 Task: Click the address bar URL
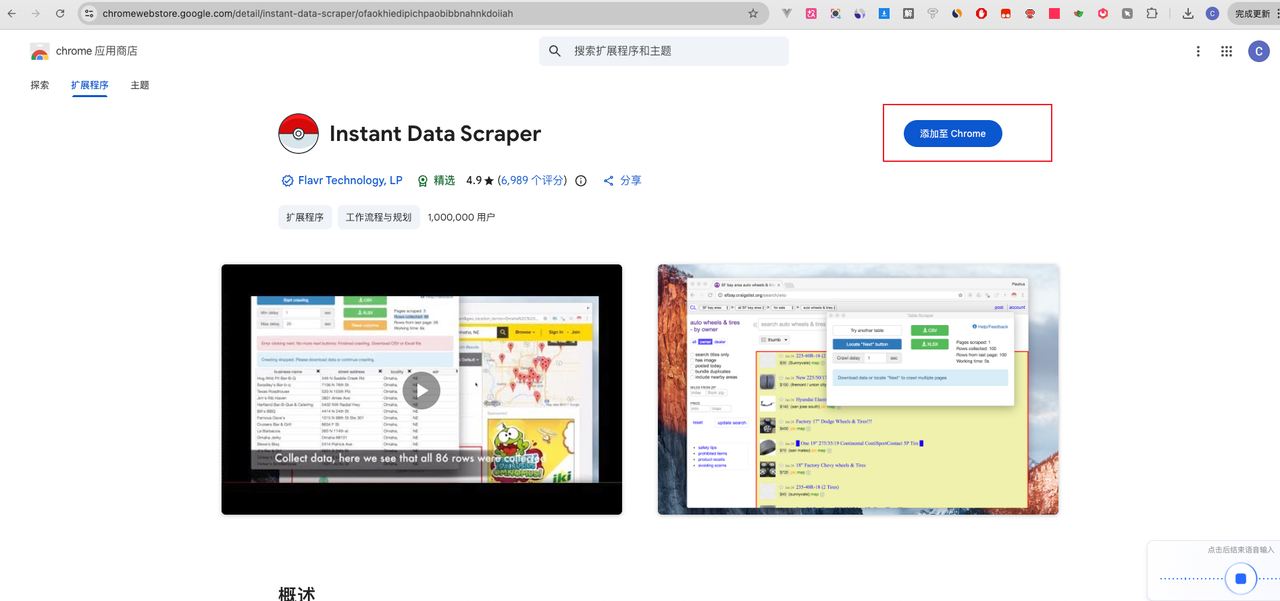pos(308,14)
